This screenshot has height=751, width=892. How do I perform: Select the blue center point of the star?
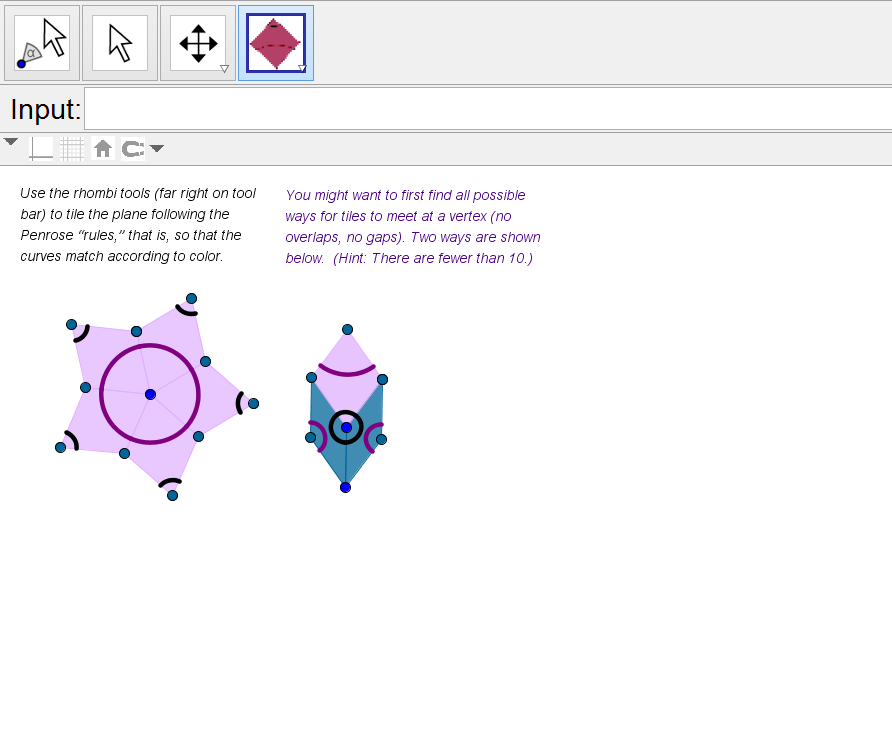150,394
